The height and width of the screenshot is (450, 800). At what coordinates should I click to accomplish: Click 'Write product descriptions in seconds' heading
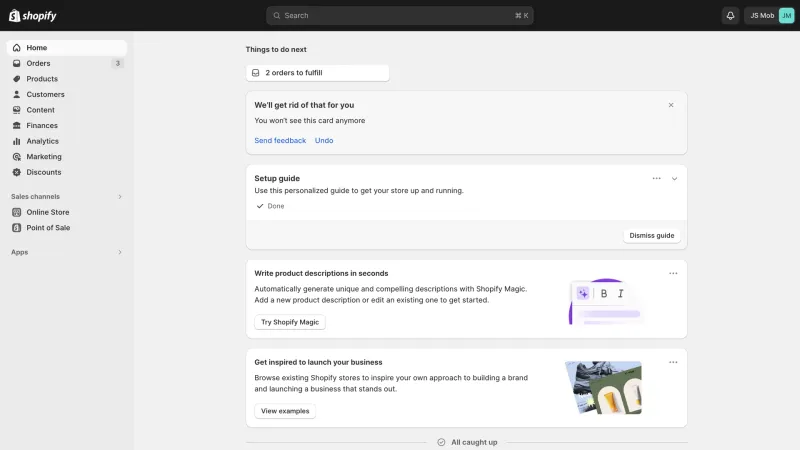click(321, 273)
